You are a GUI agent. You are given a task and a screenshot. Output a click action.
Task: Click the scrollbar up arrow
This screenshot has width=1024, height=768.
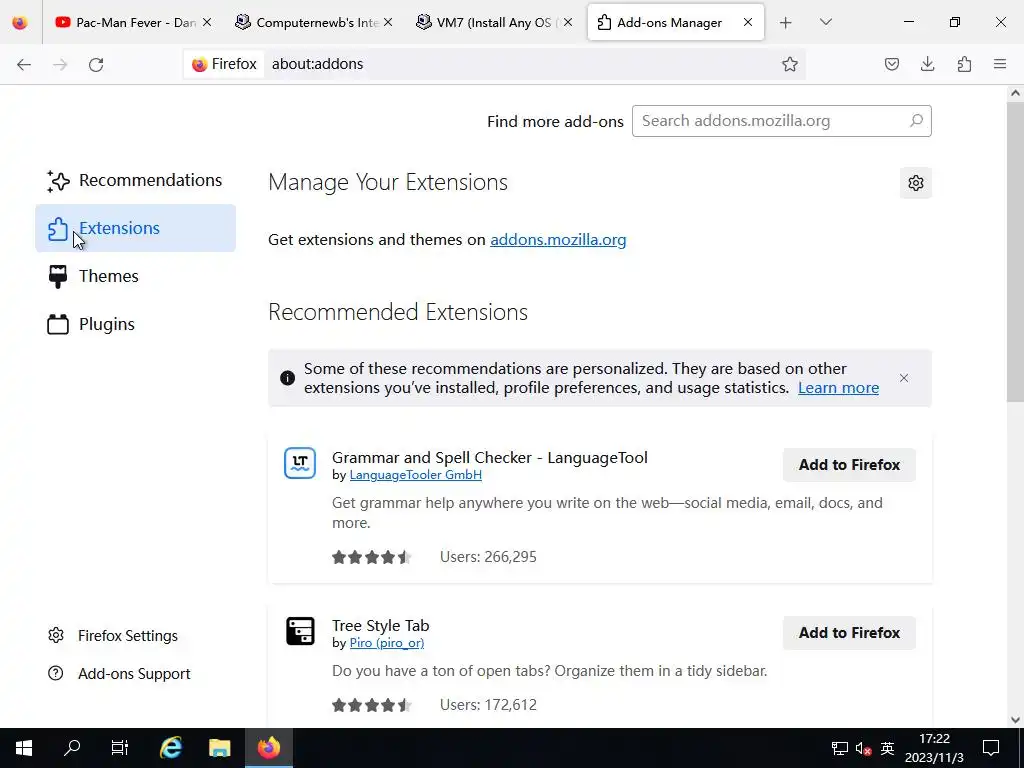(x=1015, y=93)
